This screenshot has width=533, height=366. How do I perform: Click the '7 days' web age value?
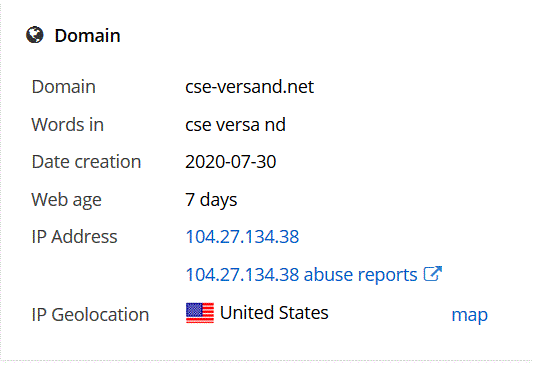211,199
